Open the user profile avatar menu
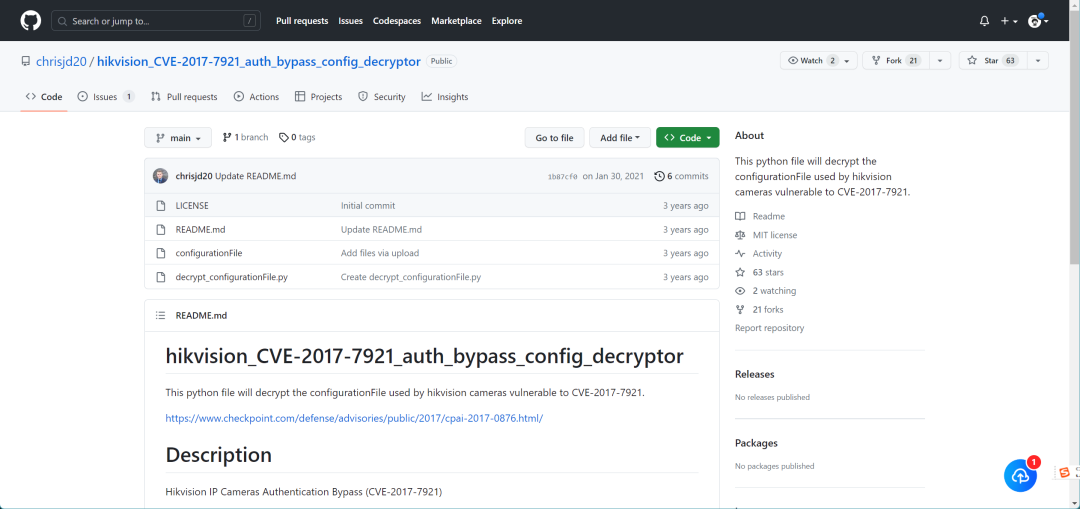Viewport: 1080px width, 509px height. [x=1036, y=21]
